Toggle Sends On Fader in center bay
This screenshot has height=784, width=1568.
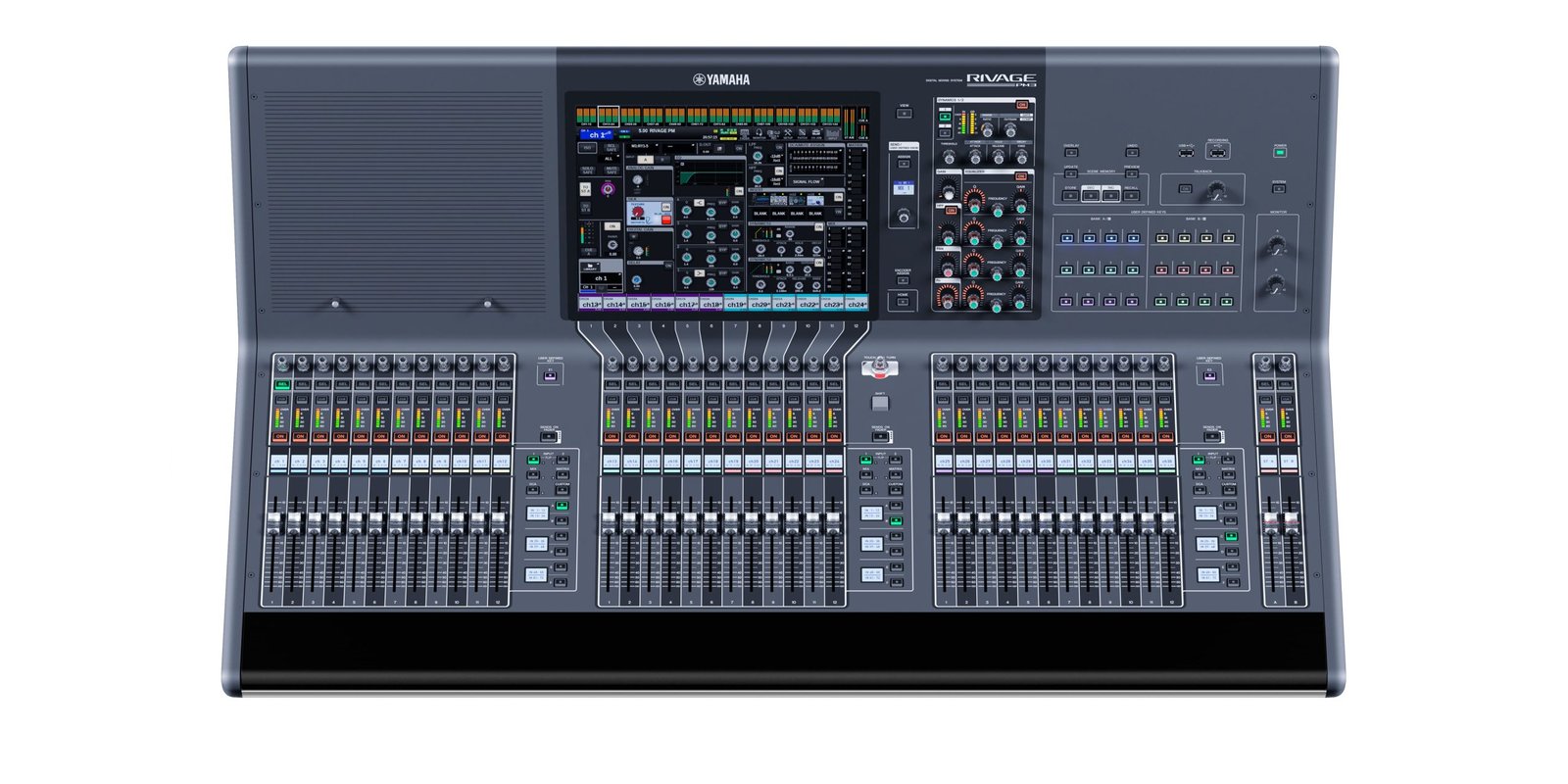pos(880,436)
